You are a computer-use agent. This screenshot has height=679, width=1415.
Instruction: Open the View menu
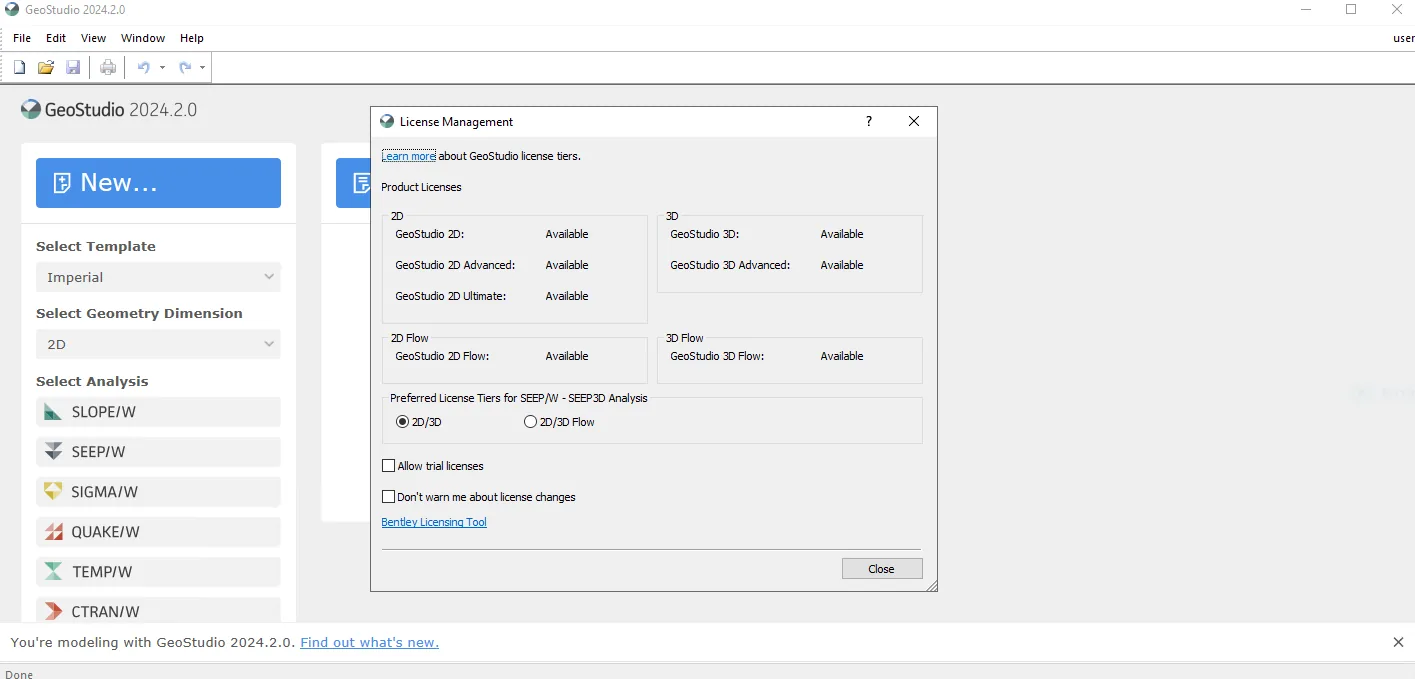(x=93, y=38)
